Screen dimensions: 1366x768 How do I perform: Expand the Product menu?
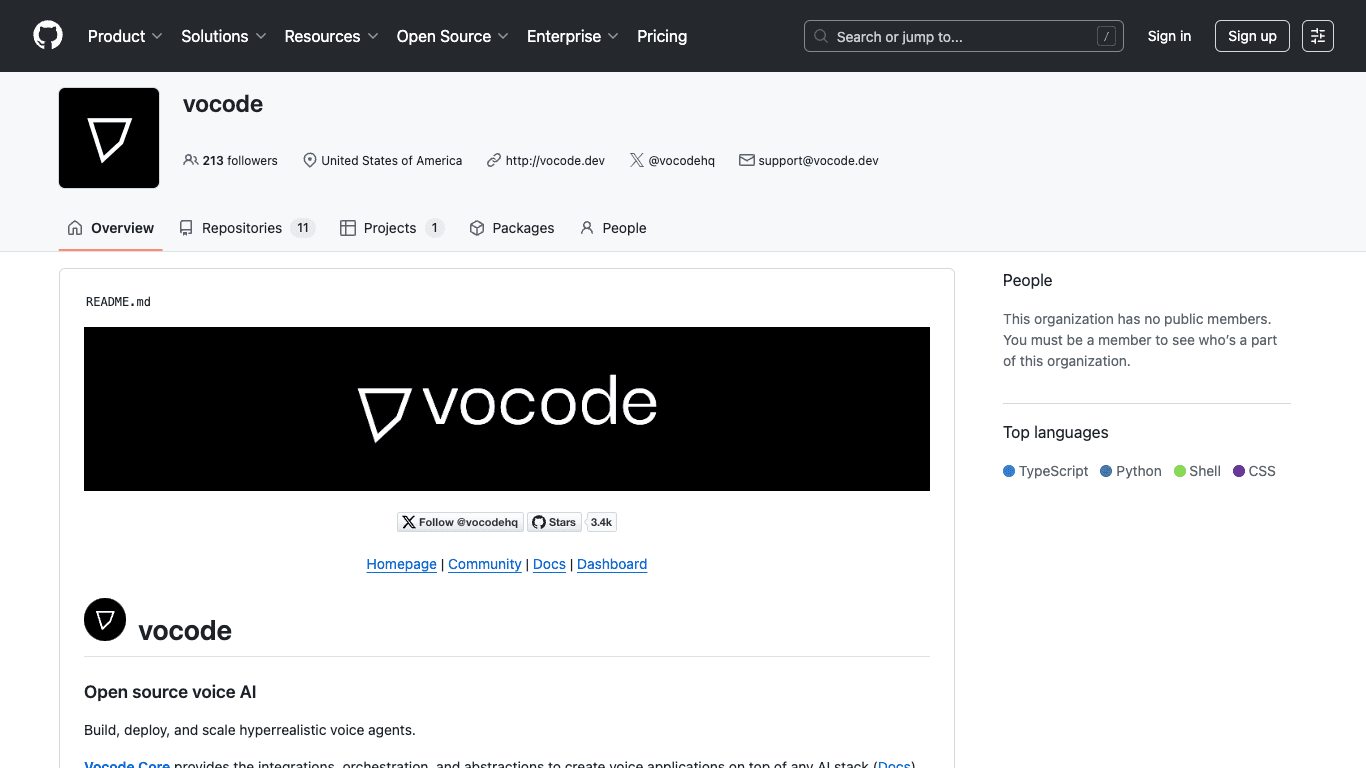(x=125, y=36)
